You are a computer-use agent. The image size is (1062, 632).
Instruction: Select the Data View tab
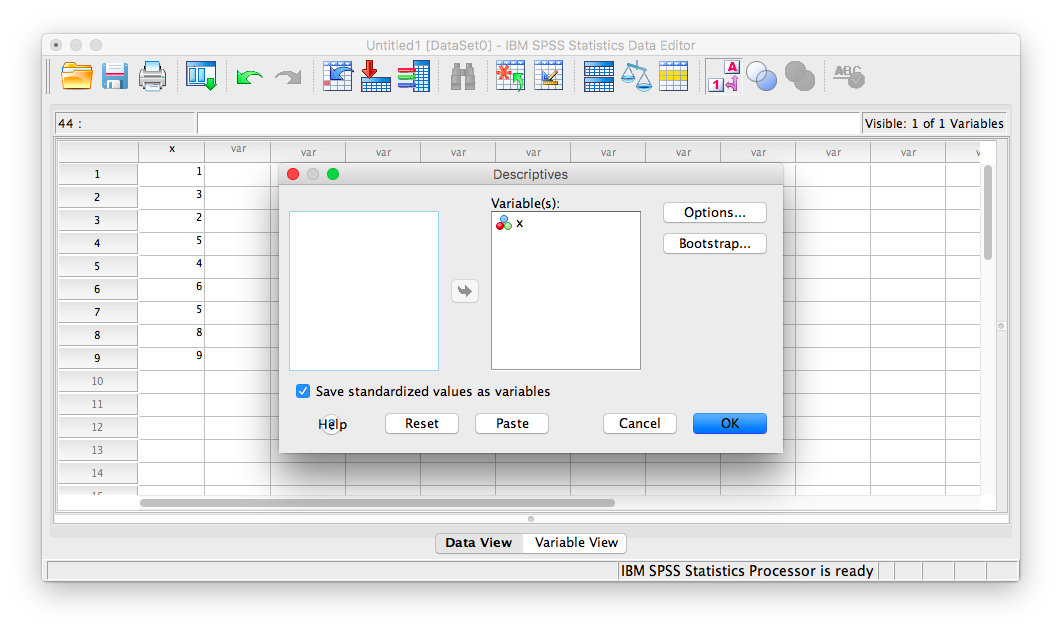[478, 542]
